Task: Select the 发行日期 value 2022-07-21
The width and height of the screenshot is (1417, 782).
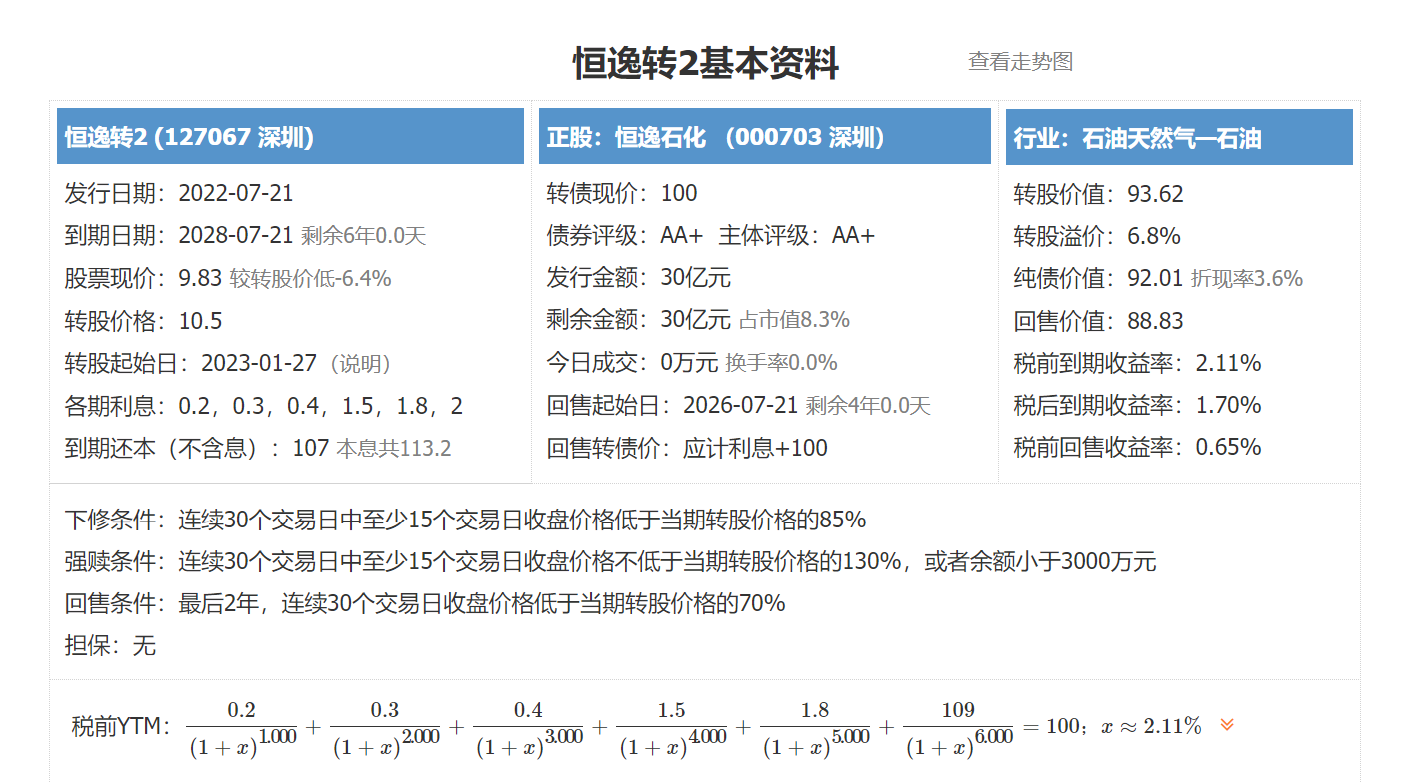Action: (x=236, y=194)
